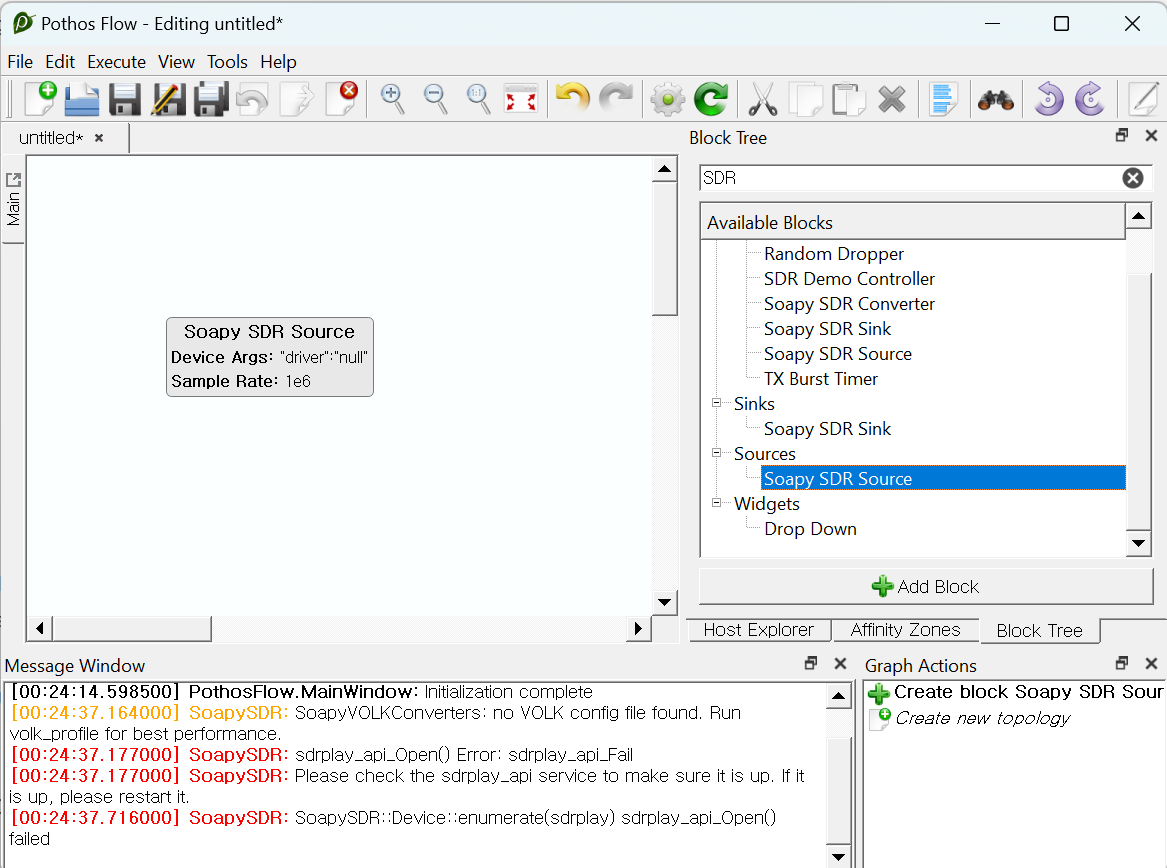Viewport: 1167px width, 868px height.
Task: Paste with the clipboard icon
Action: click(x=848, y=99)
